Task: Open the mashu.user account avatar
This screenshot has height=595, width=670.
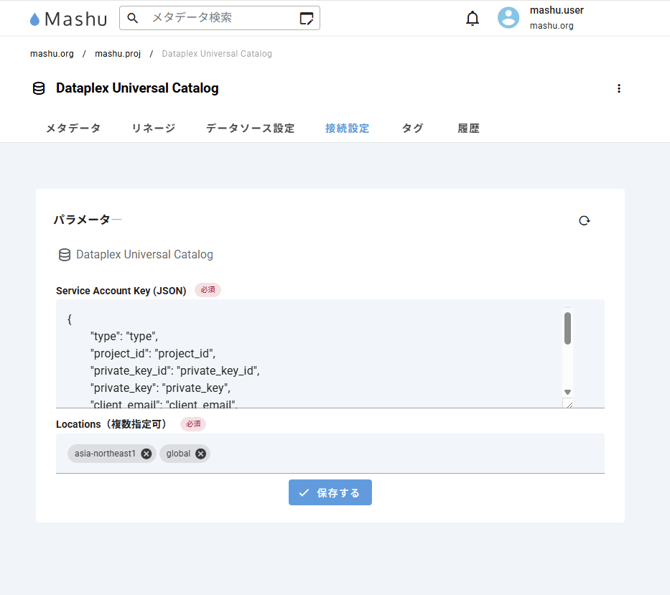Action: pos(509,18)
